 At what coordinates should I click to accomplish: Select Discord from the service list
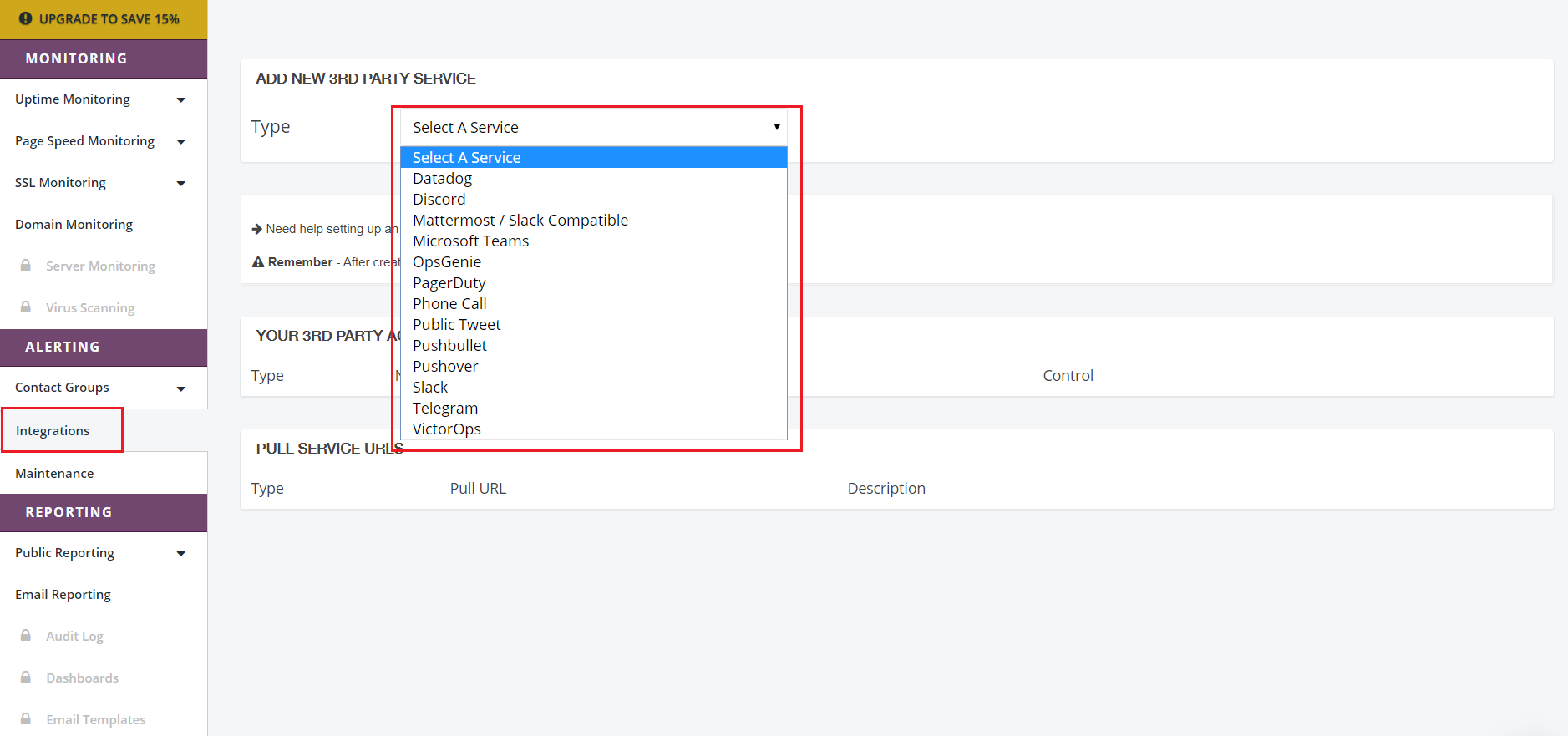[x=594, y=199]
